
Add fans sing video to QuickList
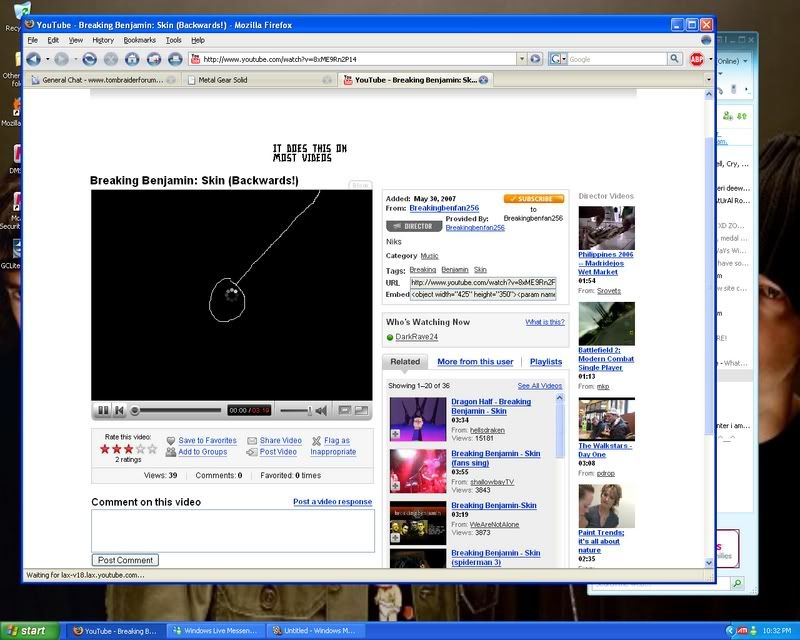click(x=395, y=486)
